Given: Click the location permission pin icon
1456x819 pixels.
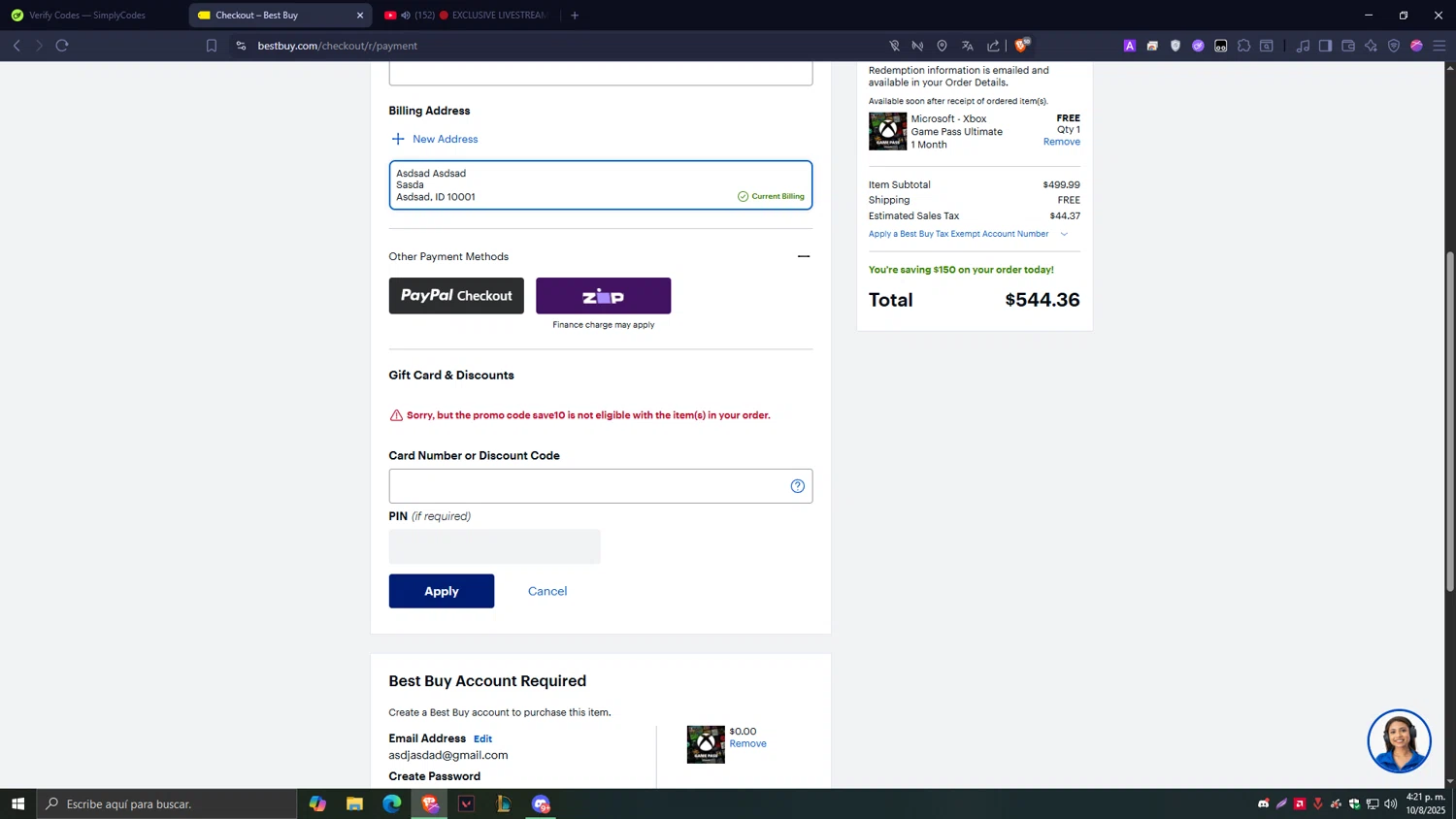Looking at the screenshot, I should [x=942, y=46].
